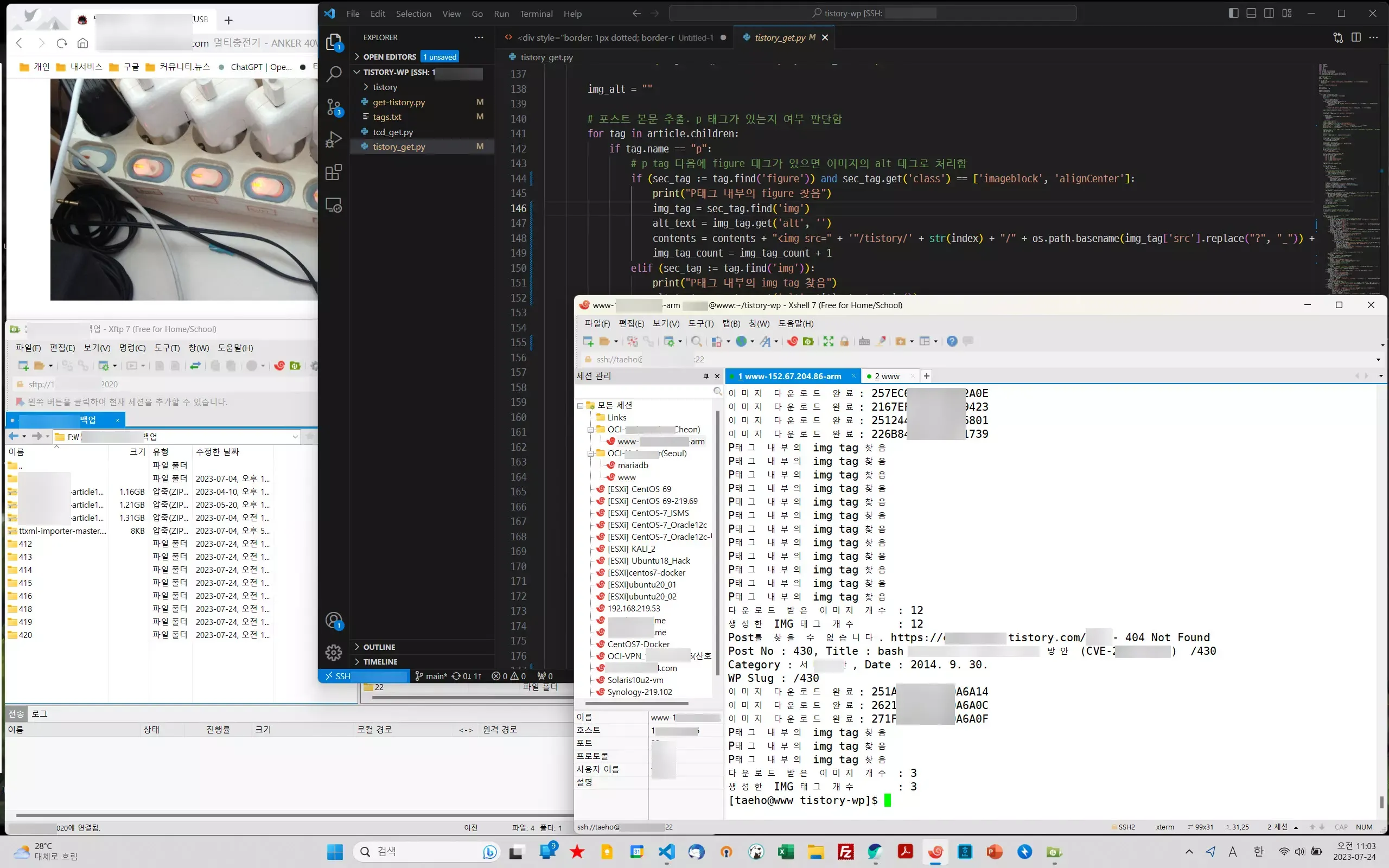This screenshot has width=1389, height=868.
Task: Open the Source Control view icon
Action: tap(334, 107)
